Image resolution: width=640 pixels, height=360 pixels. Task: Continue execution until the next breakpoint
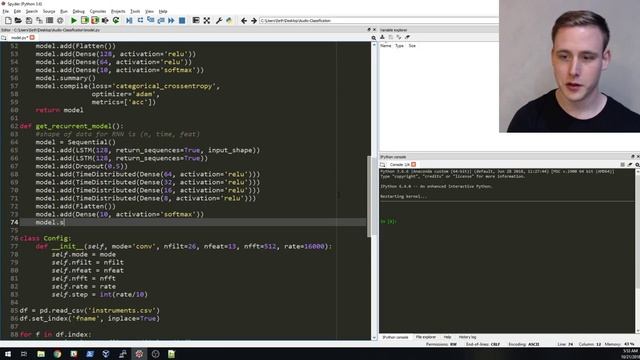coord(171,20)
